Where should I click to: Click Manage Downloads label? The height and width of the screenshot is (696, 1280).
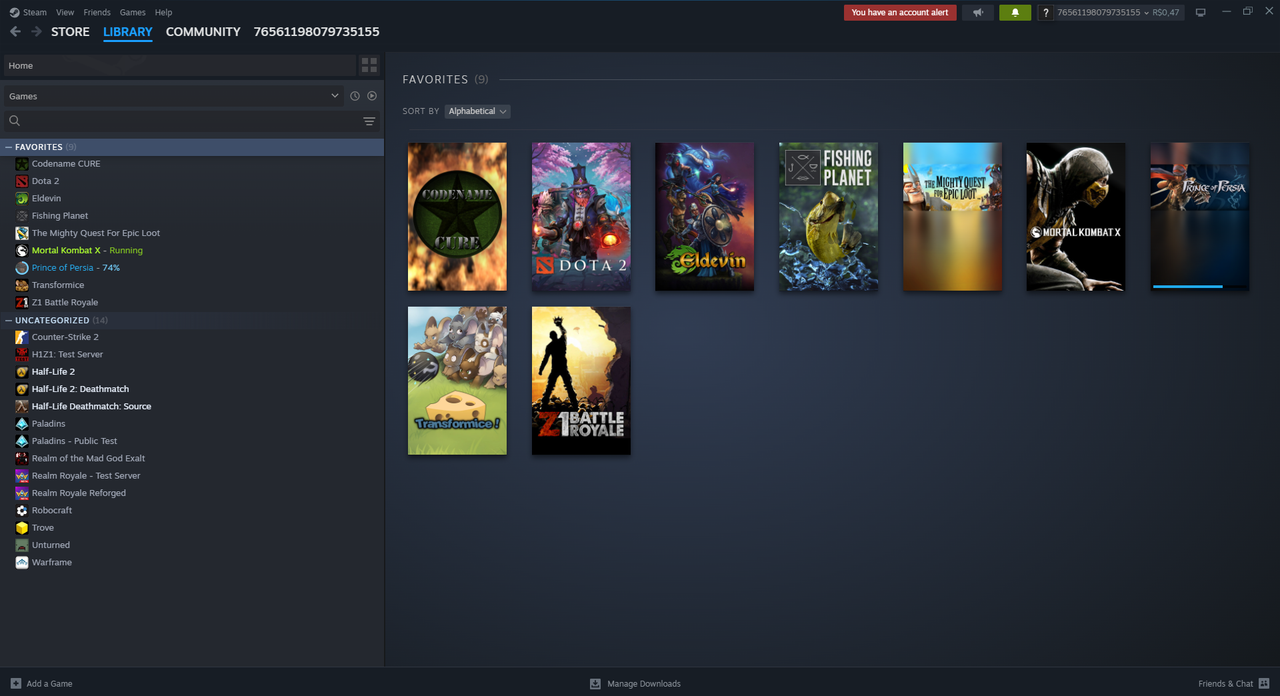(x=644, y=684)
